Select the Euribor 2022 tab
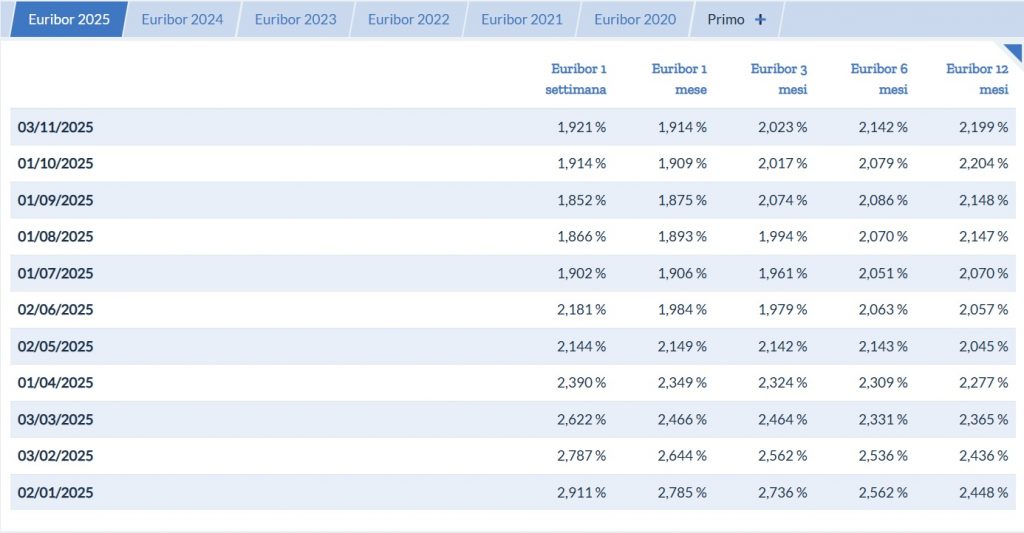Screen dimensions: 1024x533 point(408,19)
